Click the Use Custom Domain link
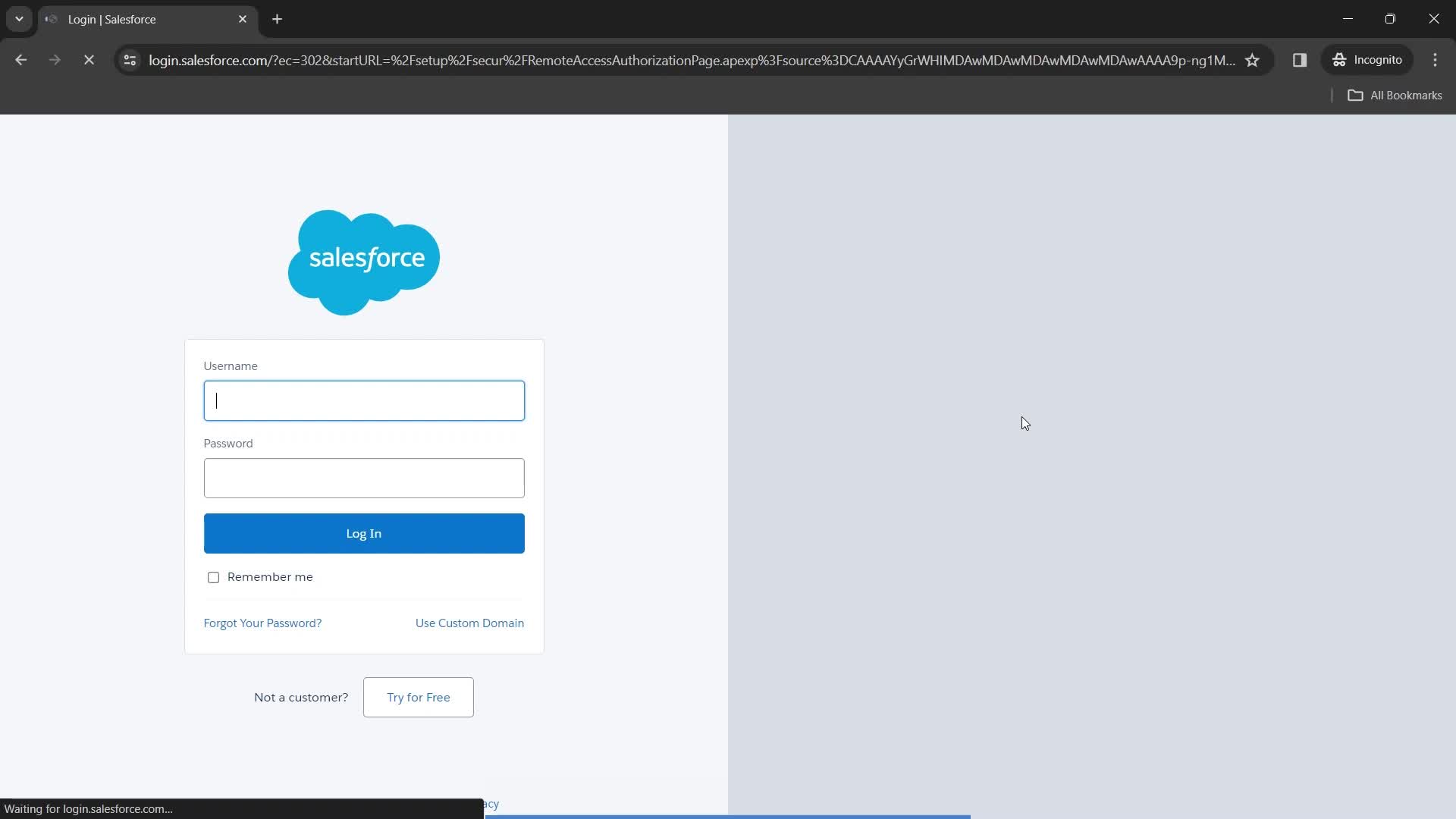This screenshot has height=819, width=1456. click(469, 623)
